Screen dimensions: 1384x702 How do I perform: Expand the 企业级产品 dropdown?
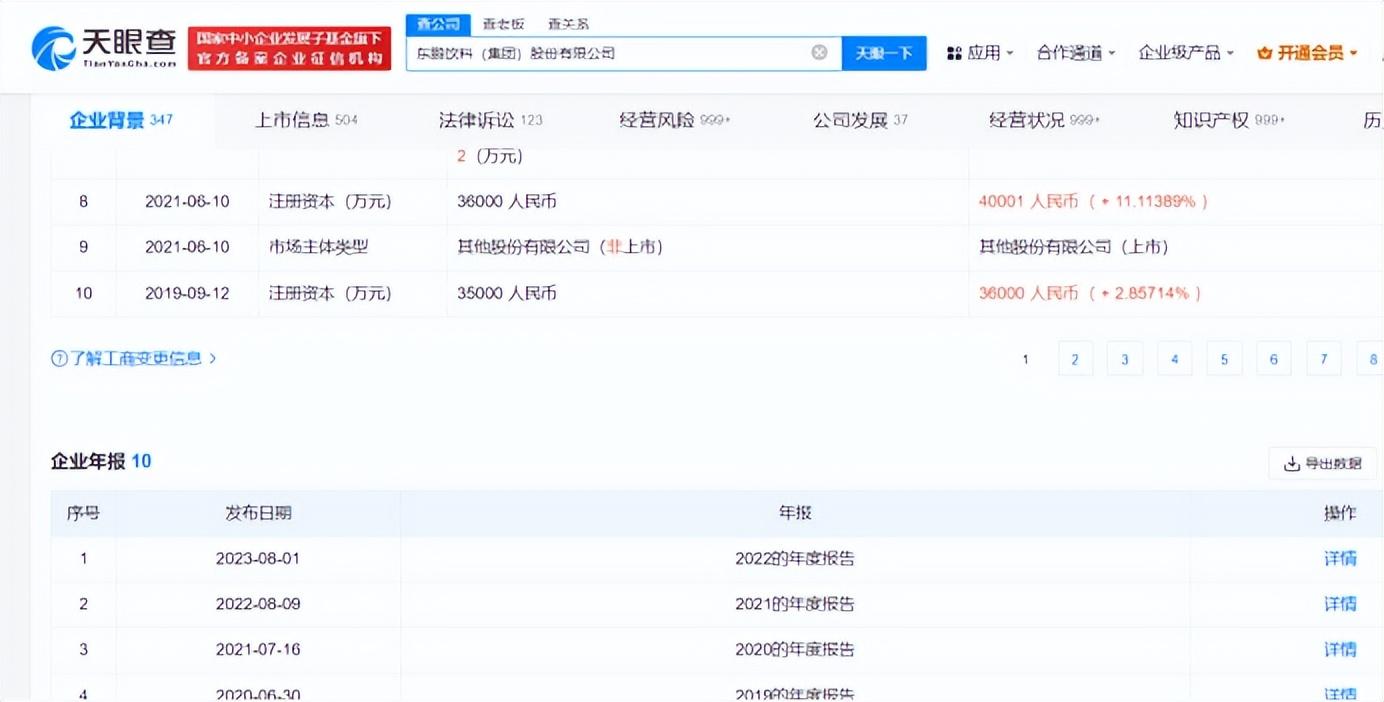click(1185, 53)
